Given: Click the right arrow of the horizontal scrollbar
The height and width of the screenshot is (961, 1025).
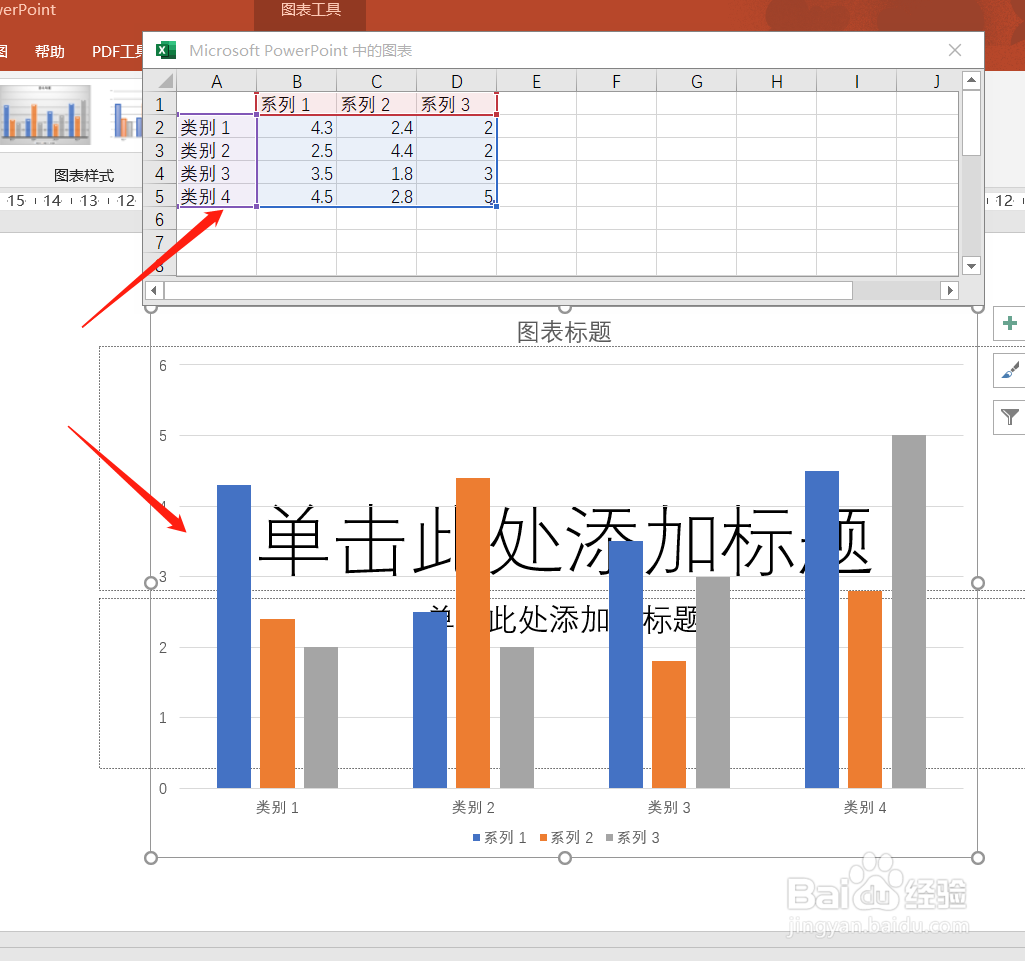Looking at the screenshot, I should tap(951, 290).
